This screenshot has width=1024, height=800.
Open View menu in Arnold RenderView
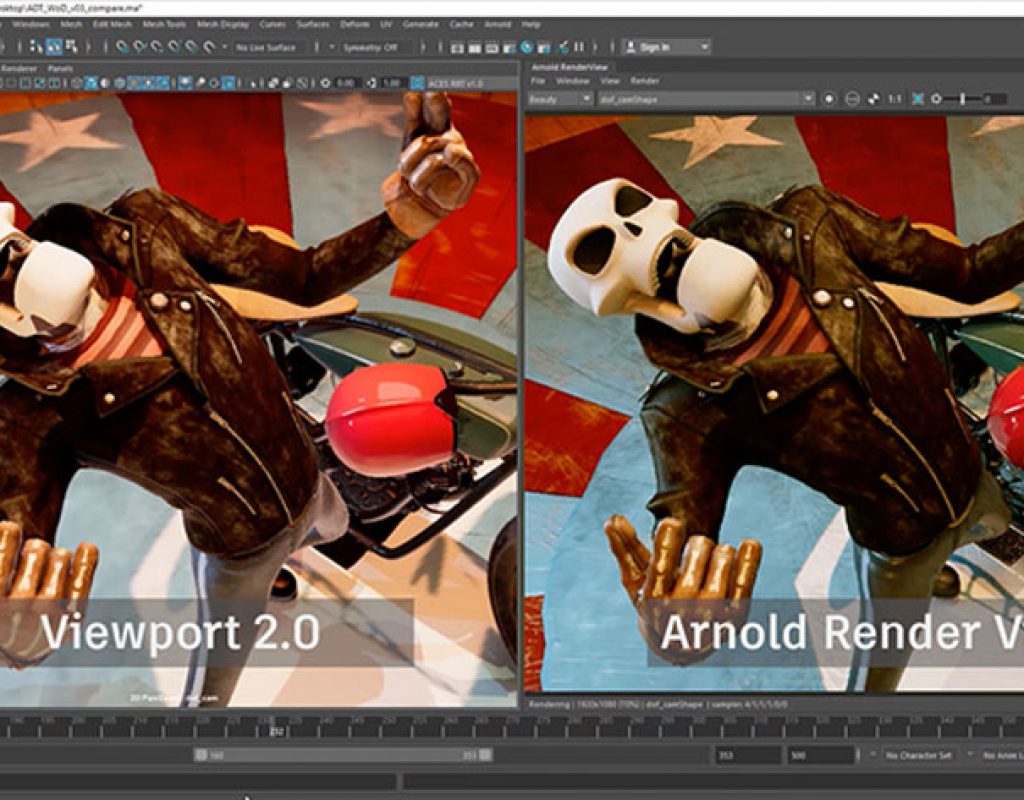pyautogui.click(x=609, y=81)
